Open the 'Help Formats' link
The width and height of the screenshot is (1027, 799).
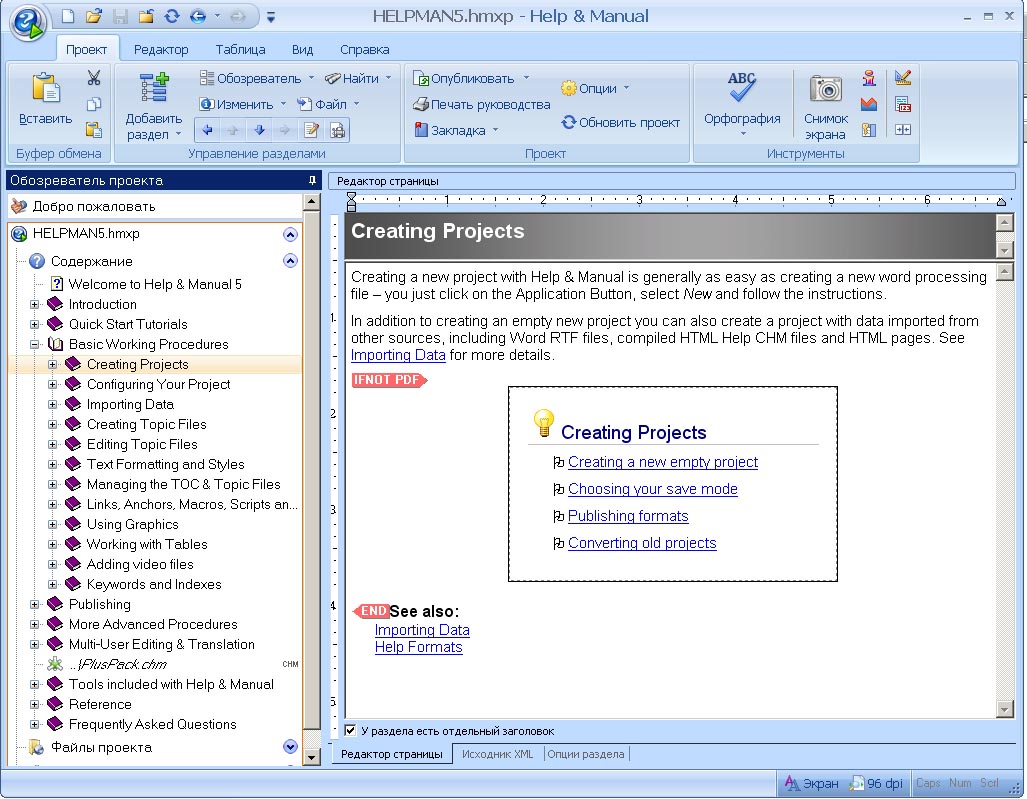coord(418,647)
